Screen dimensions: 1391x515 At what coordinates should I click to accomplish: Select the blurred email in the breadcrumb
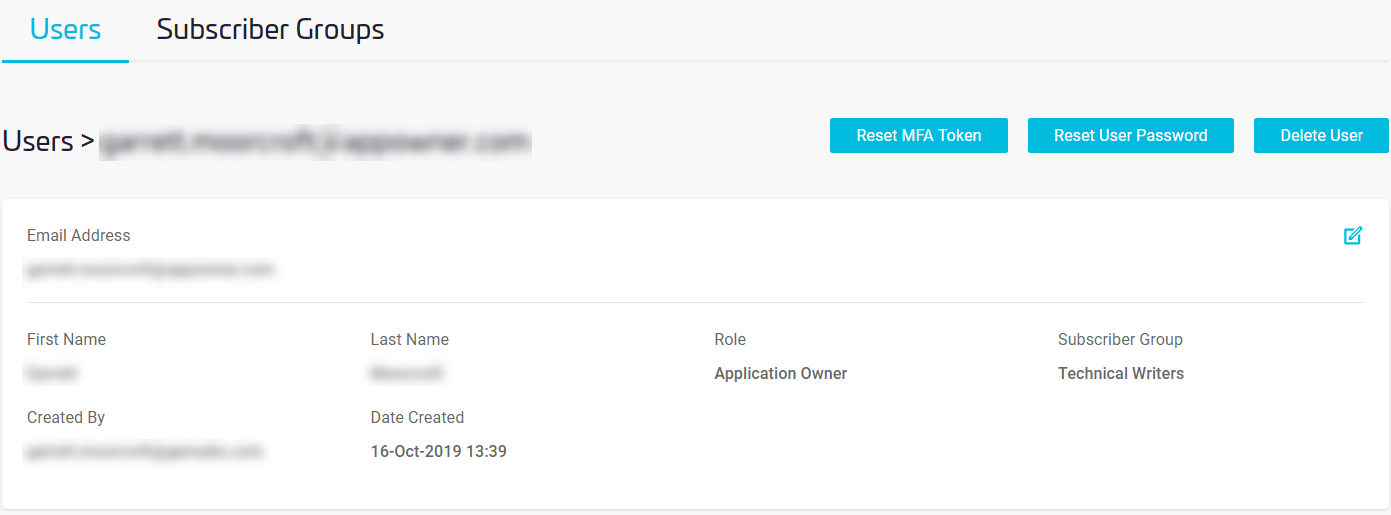[x=315, y=143]
